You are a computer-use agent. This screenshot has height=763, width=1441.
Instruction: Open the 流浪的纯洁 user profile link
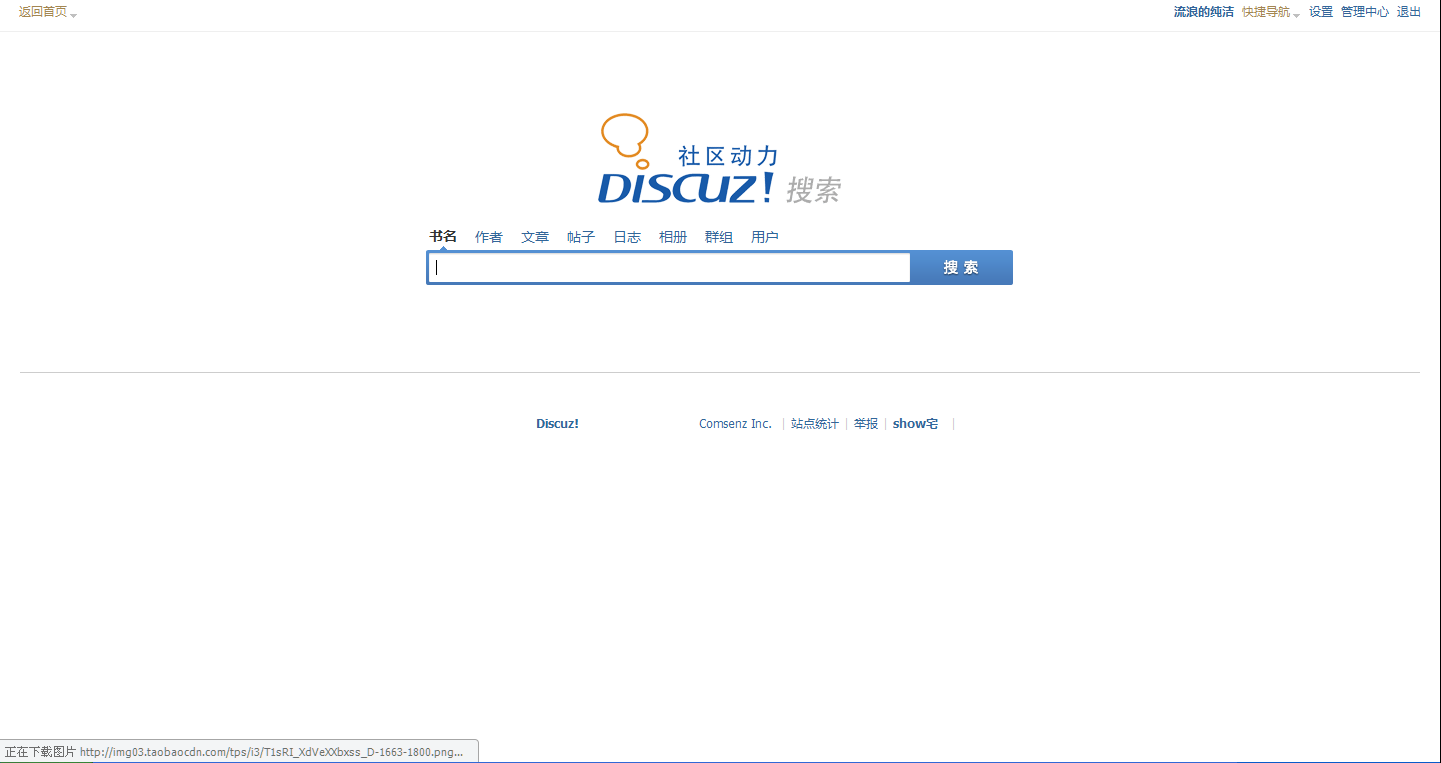1204,12
